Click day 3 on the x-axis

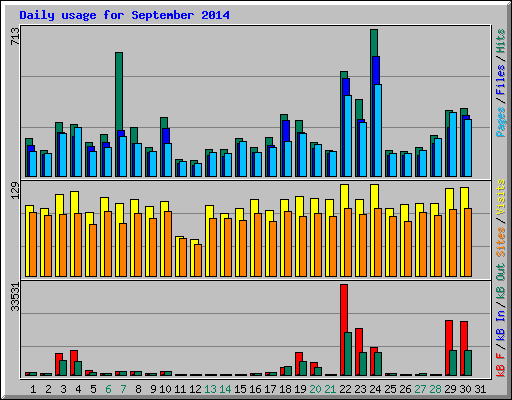click(x=63, y=389)
